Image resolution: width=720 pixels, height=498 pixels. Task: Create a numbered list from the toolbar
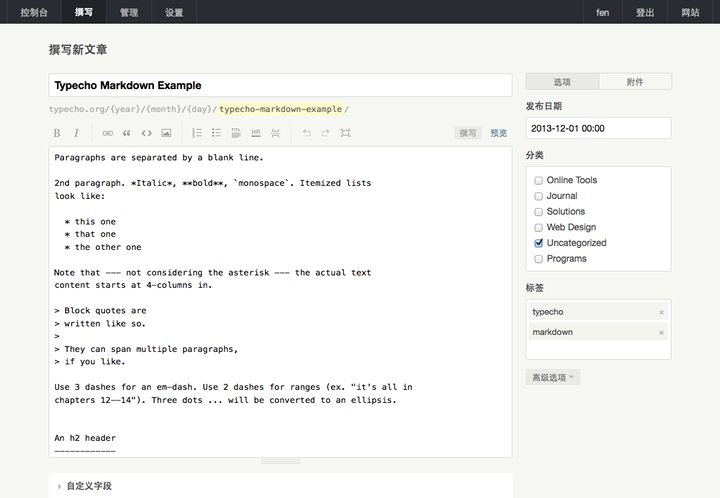pos(197,133)
